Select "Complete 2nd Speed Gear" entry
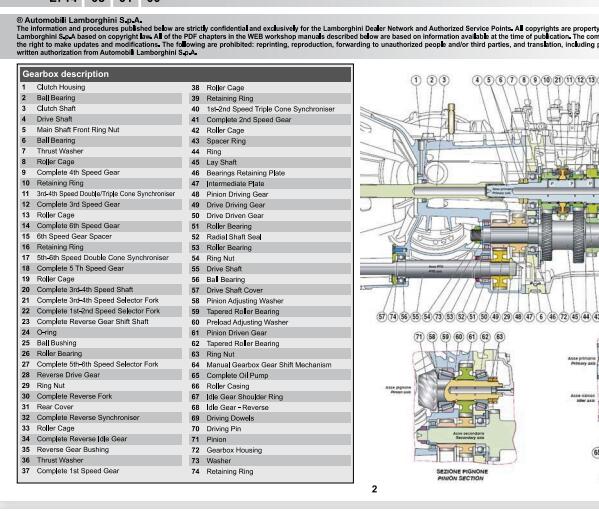The width and height of the screenshot is (599, 511). pos(270,120)
